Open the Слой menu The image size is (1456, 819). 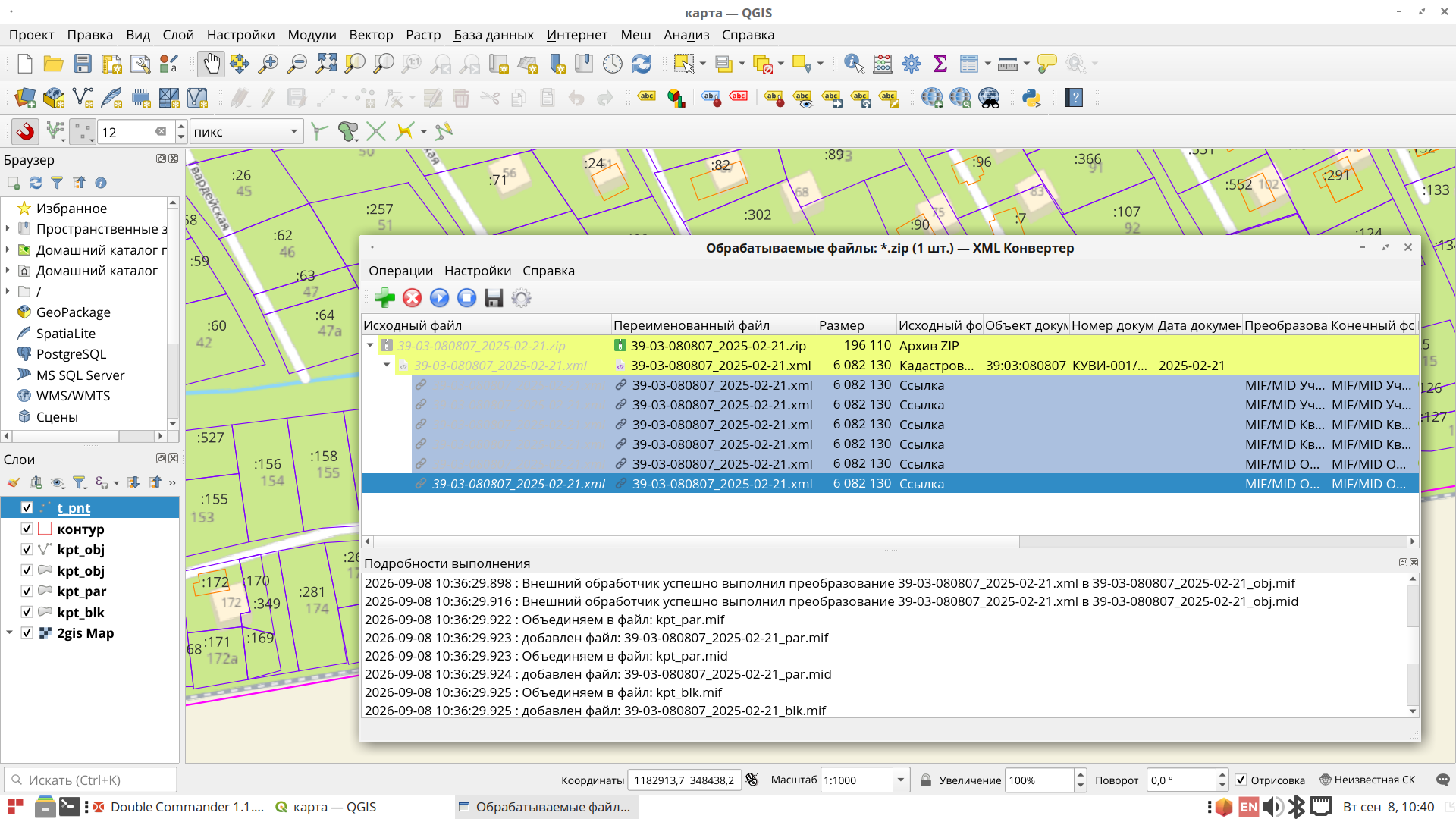(178, 35)
